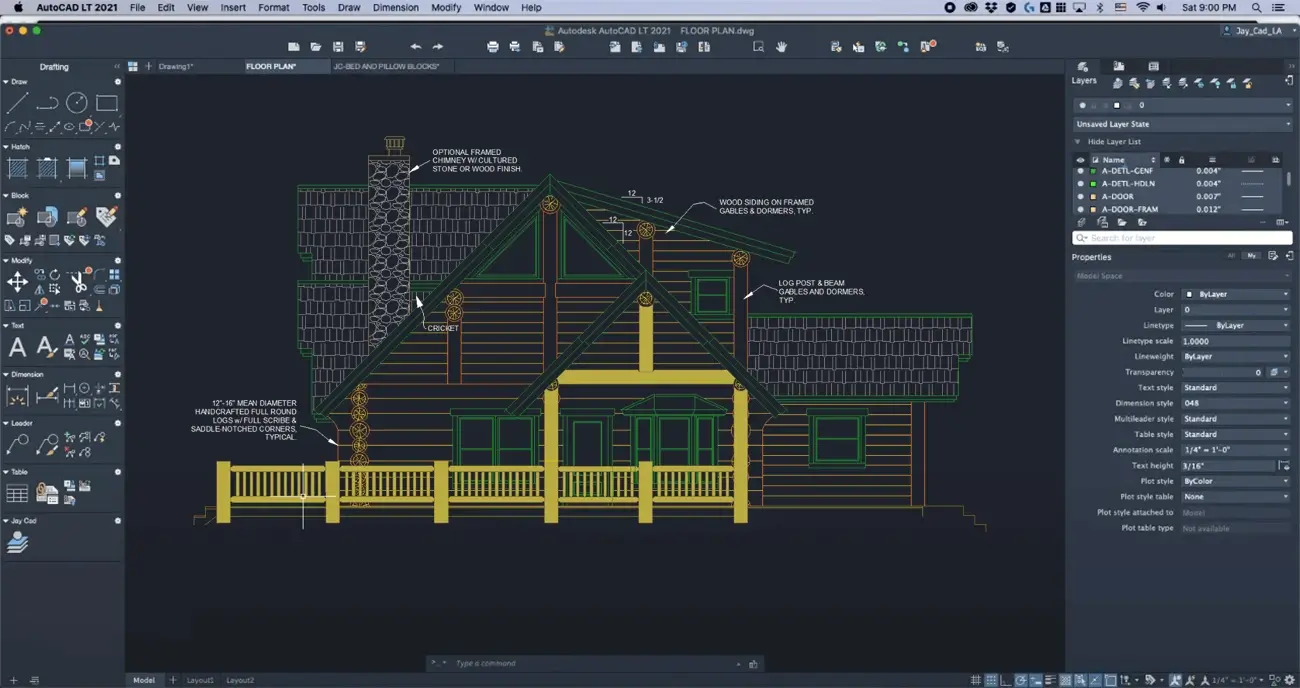
Task: Toggle Ortho mode in the status bar
Action: [x=1005, y=679]
